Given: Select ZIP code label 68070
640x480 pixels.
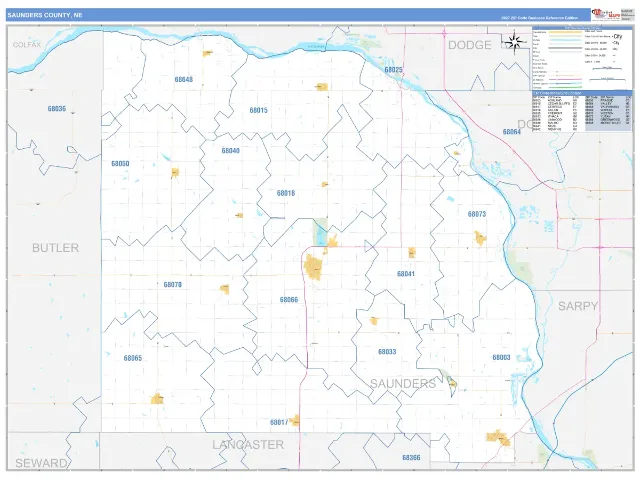Looking at the screenshot, I should point(173,284).
